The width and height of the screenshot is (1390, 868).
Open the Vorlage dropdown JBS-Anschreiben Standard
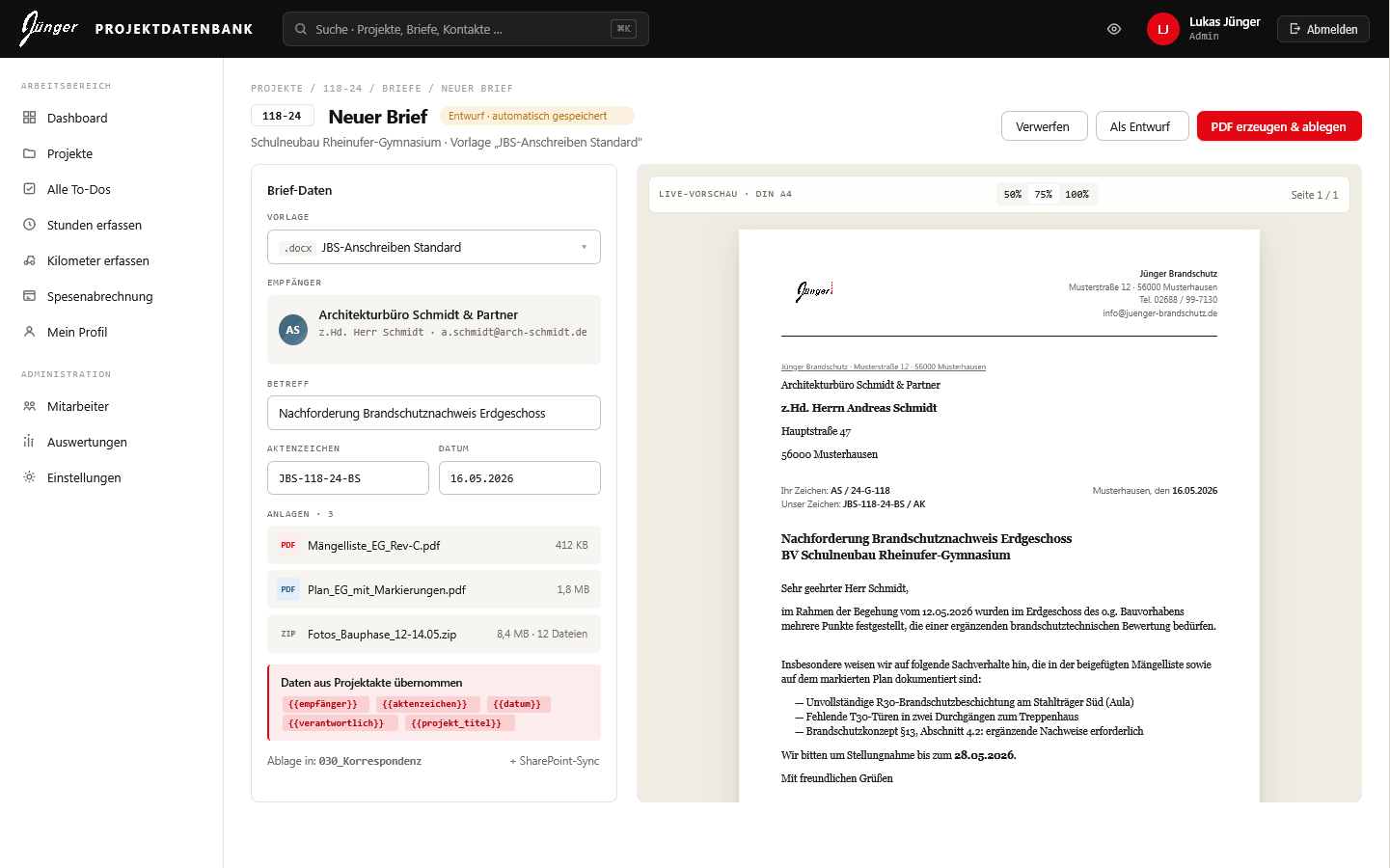tap(434, 247)
